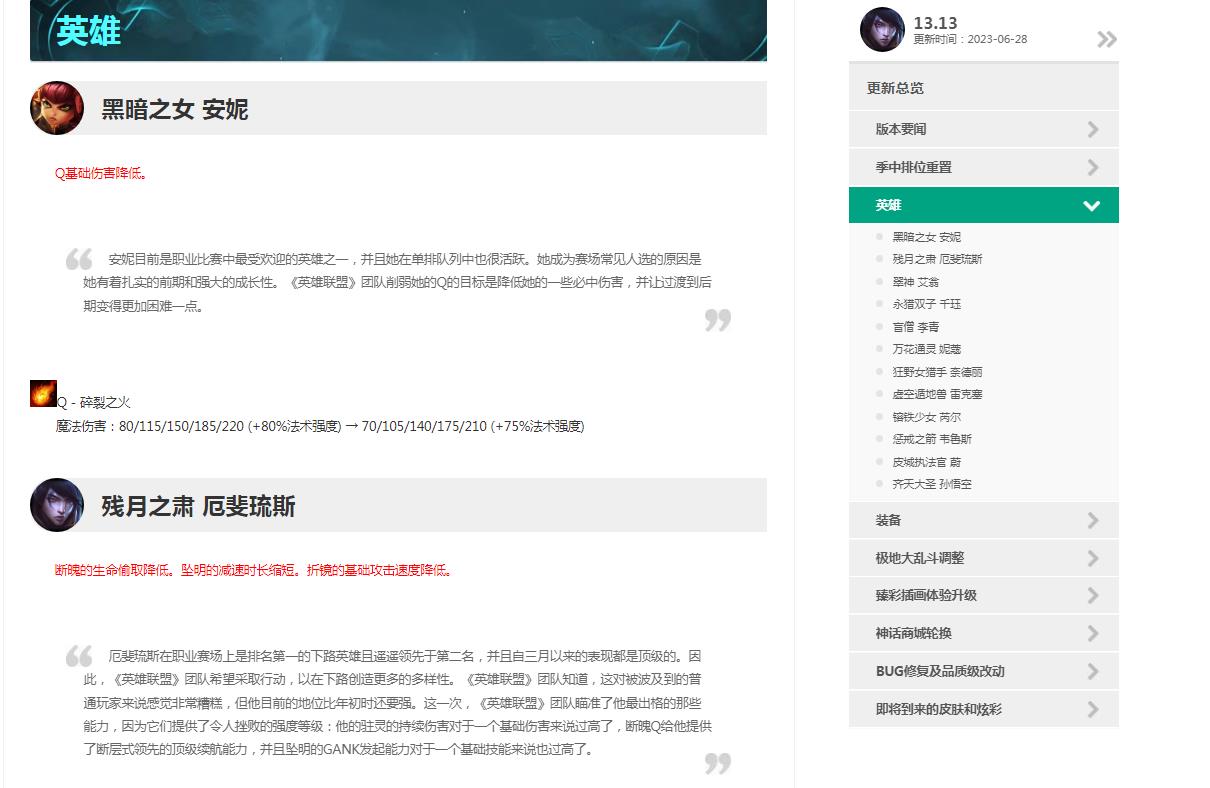
Task: Click the 英雄 banner title
Action: [89, 31]
